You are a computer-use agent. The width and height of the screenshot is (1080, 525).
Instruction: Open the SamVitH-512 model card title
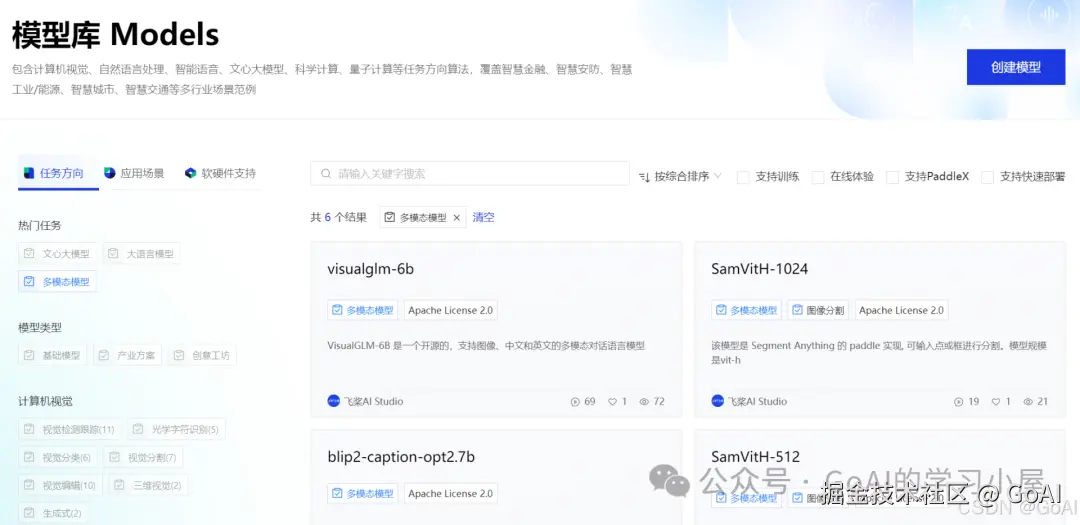point(756,456)
